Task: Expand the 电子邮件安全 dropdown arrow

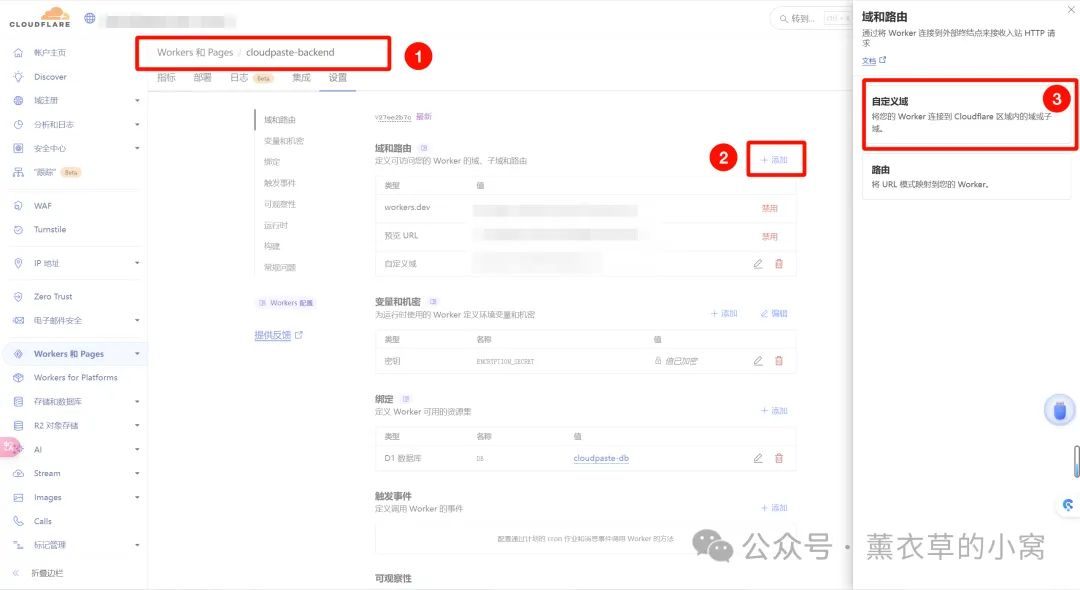Action: (x=137, y=320)
